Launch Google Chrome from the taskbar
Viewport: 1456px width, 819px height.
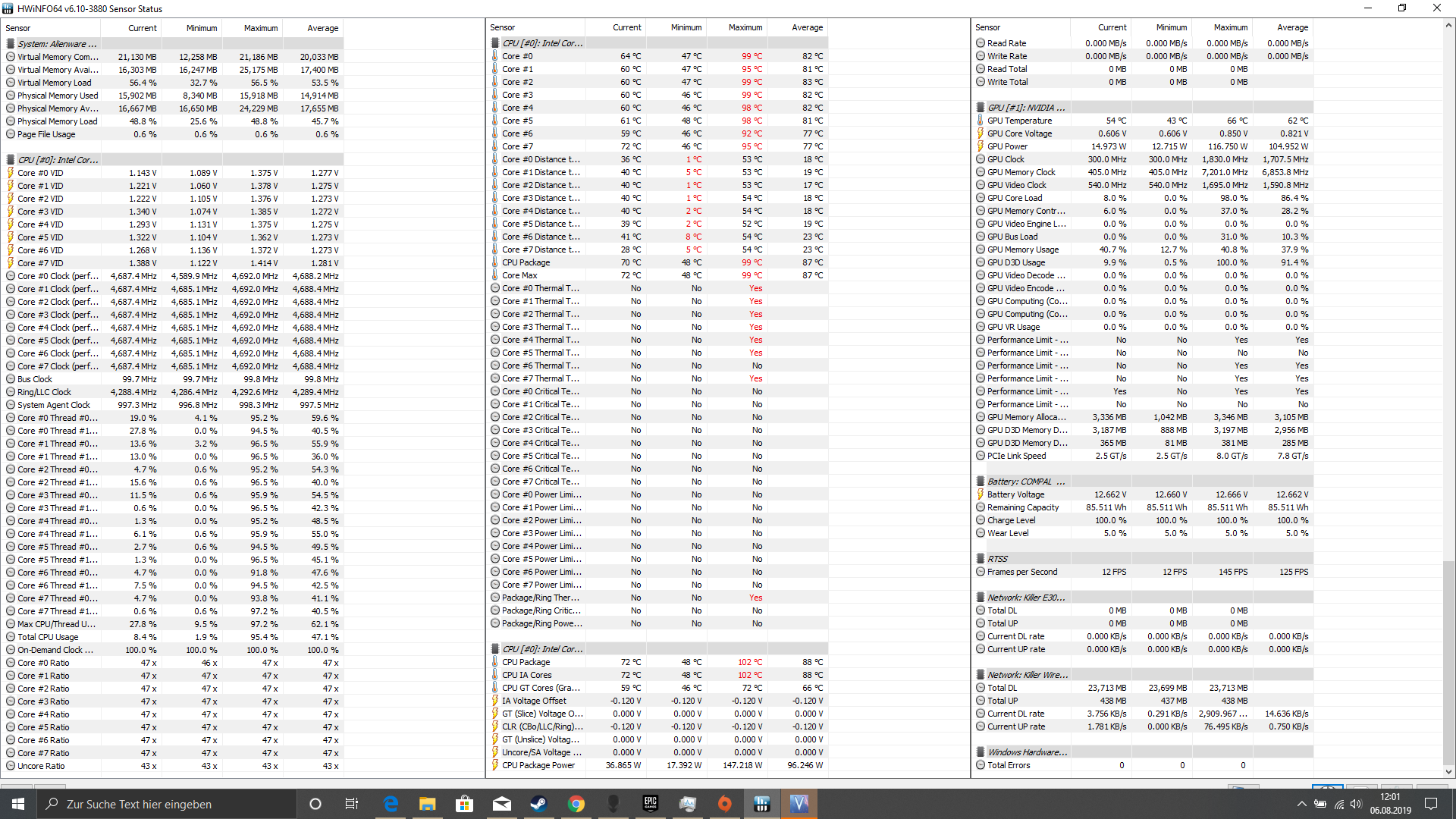pyautogui.click(x=576, y=804)
